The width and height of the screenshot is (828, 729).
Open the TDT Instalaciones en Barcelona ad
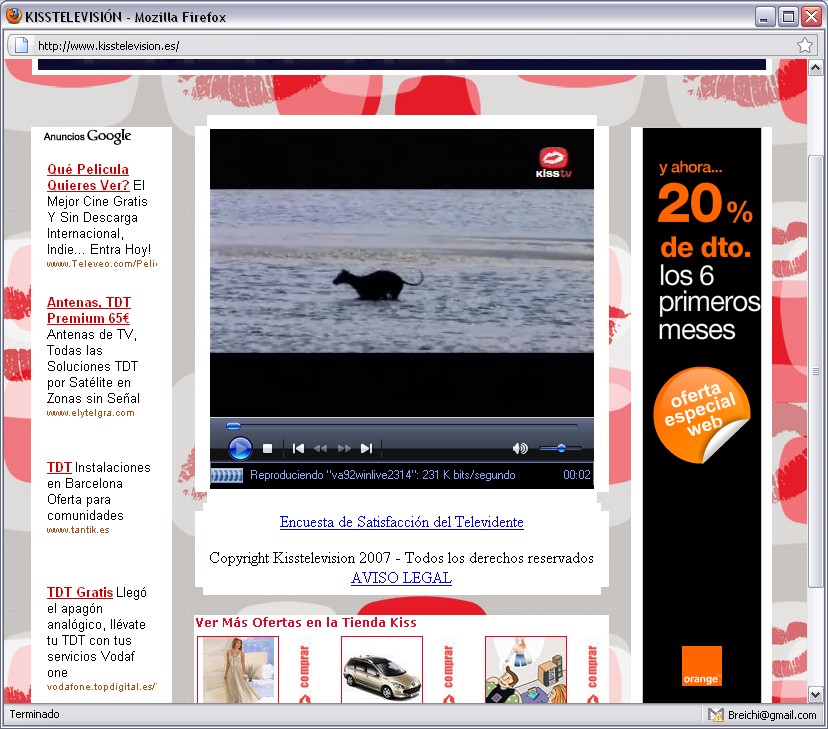click(x=59, y=467)
